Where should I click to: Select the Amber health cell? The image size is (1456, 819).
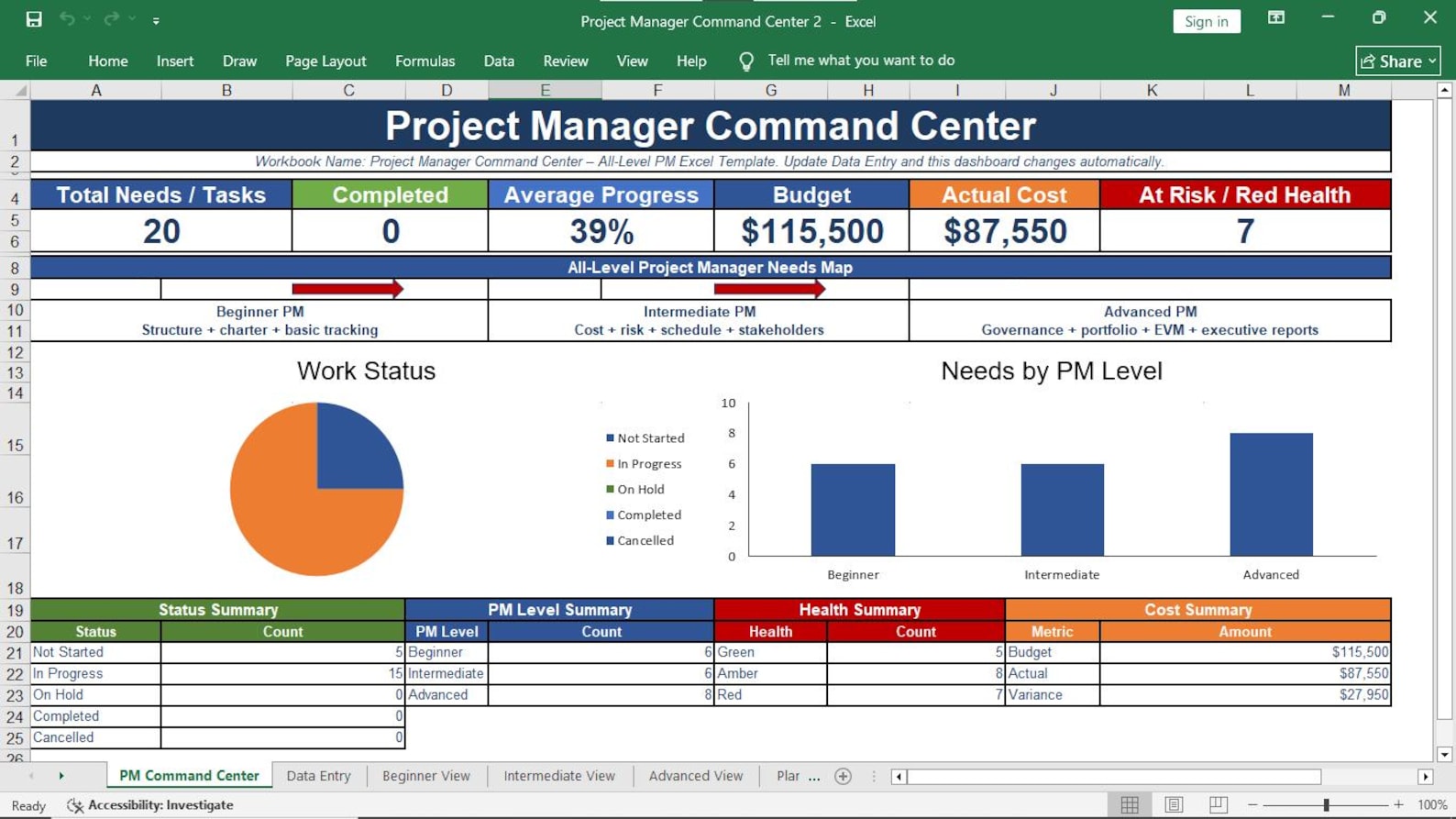point(770,674)
